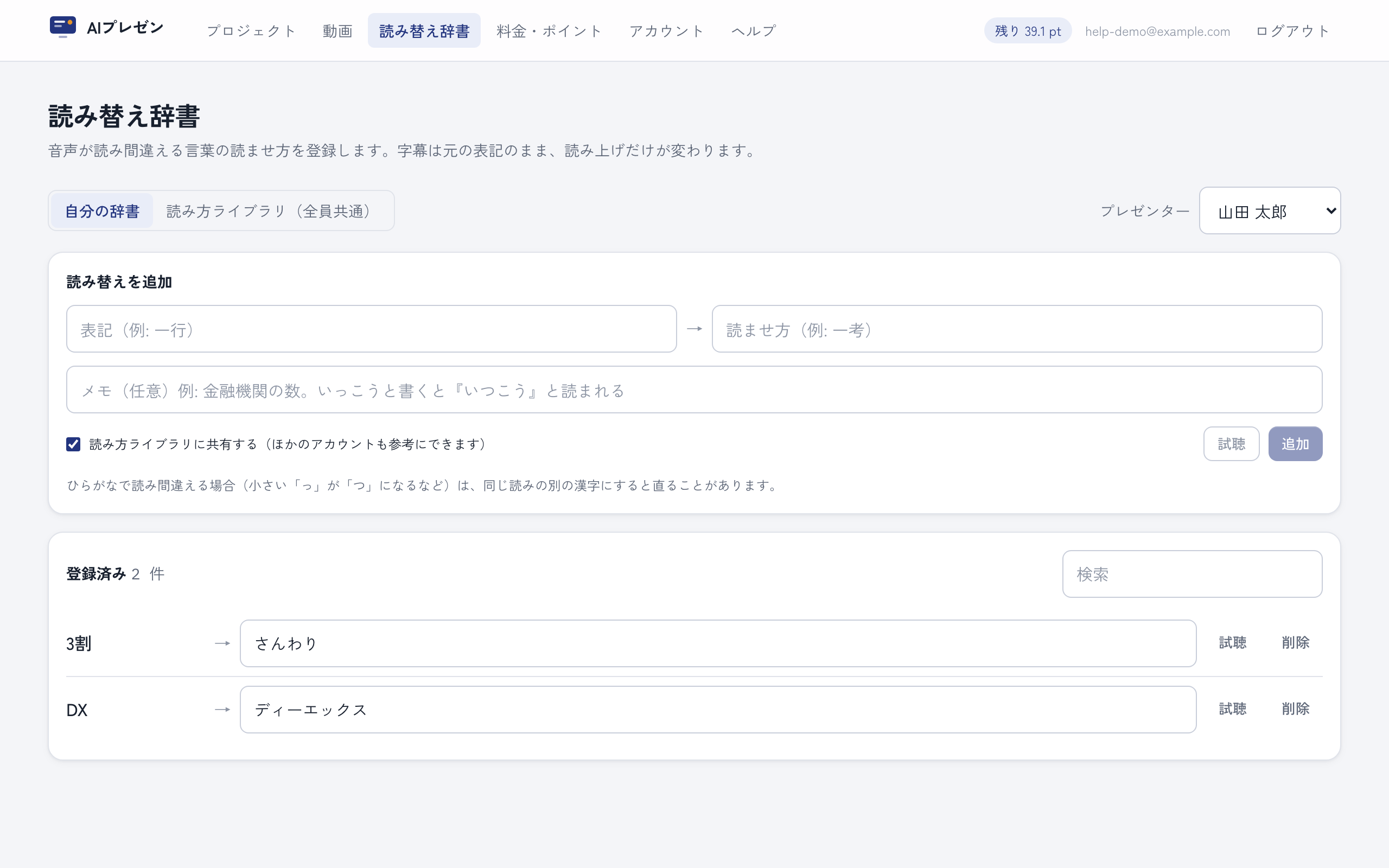Focus the 表記 input field

pyautogui.click(x=371, y=329)
